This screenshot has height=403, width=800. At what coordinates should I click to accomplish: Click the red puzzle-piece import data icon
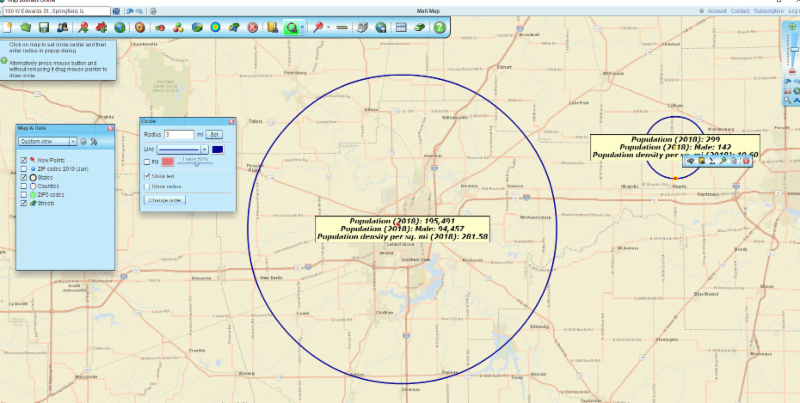pos(102,28)
